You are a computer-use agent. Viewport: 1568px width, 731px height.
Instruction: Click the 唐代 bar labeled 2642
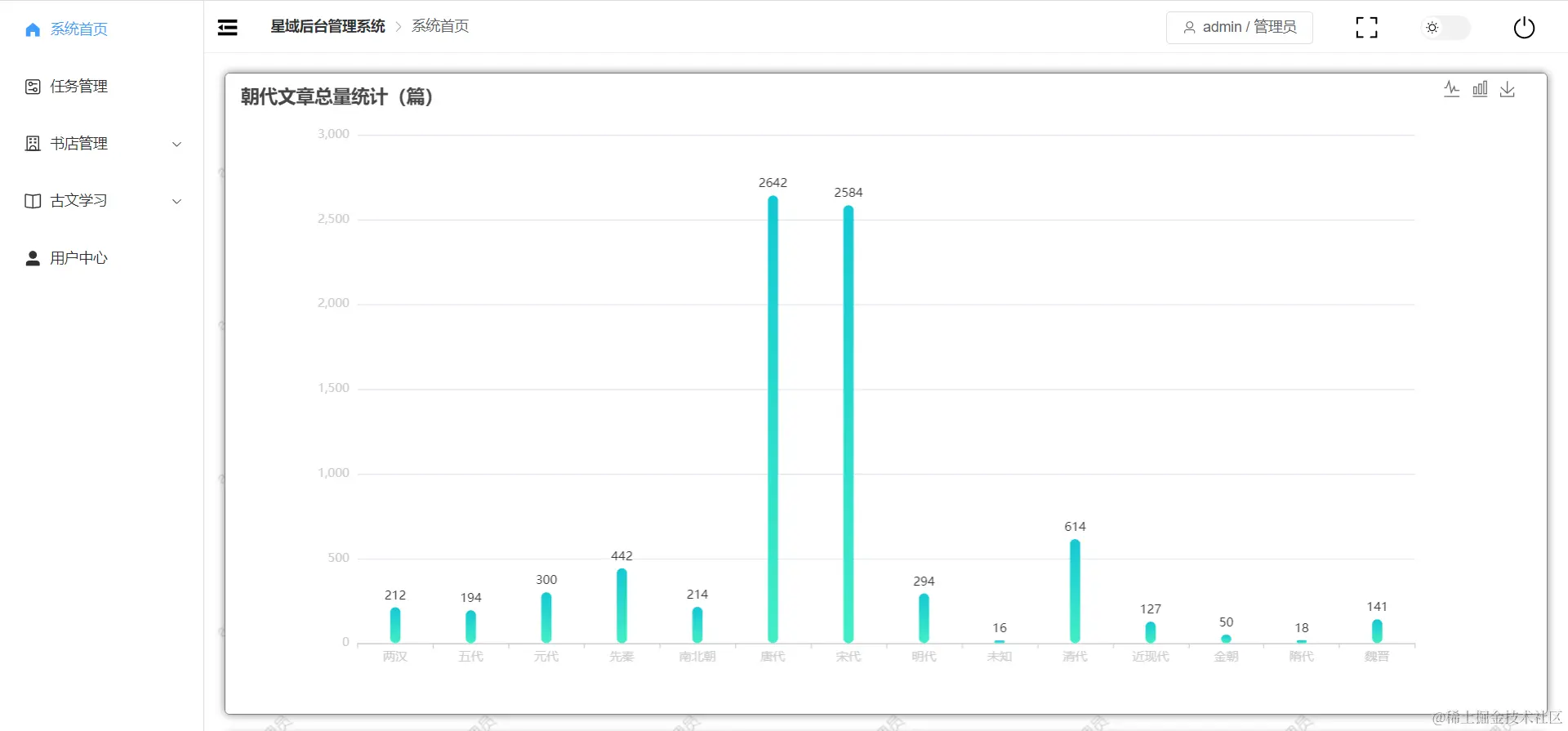(x=773, y=419)
